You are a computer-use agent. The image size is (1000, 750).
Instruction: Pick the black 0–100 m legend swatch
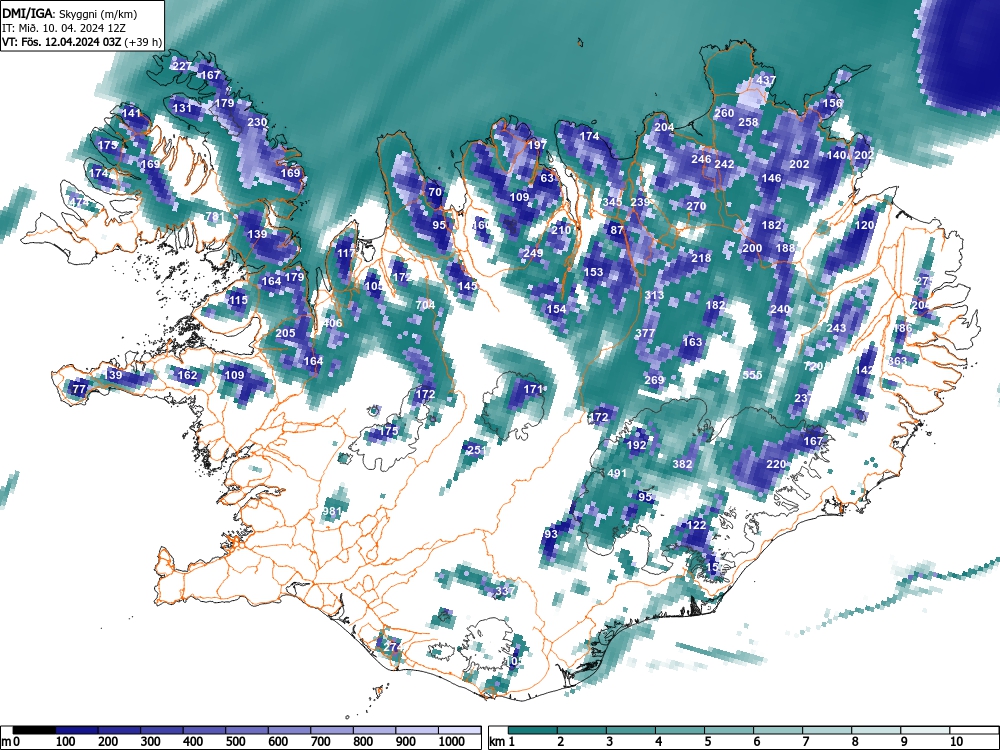34,730
